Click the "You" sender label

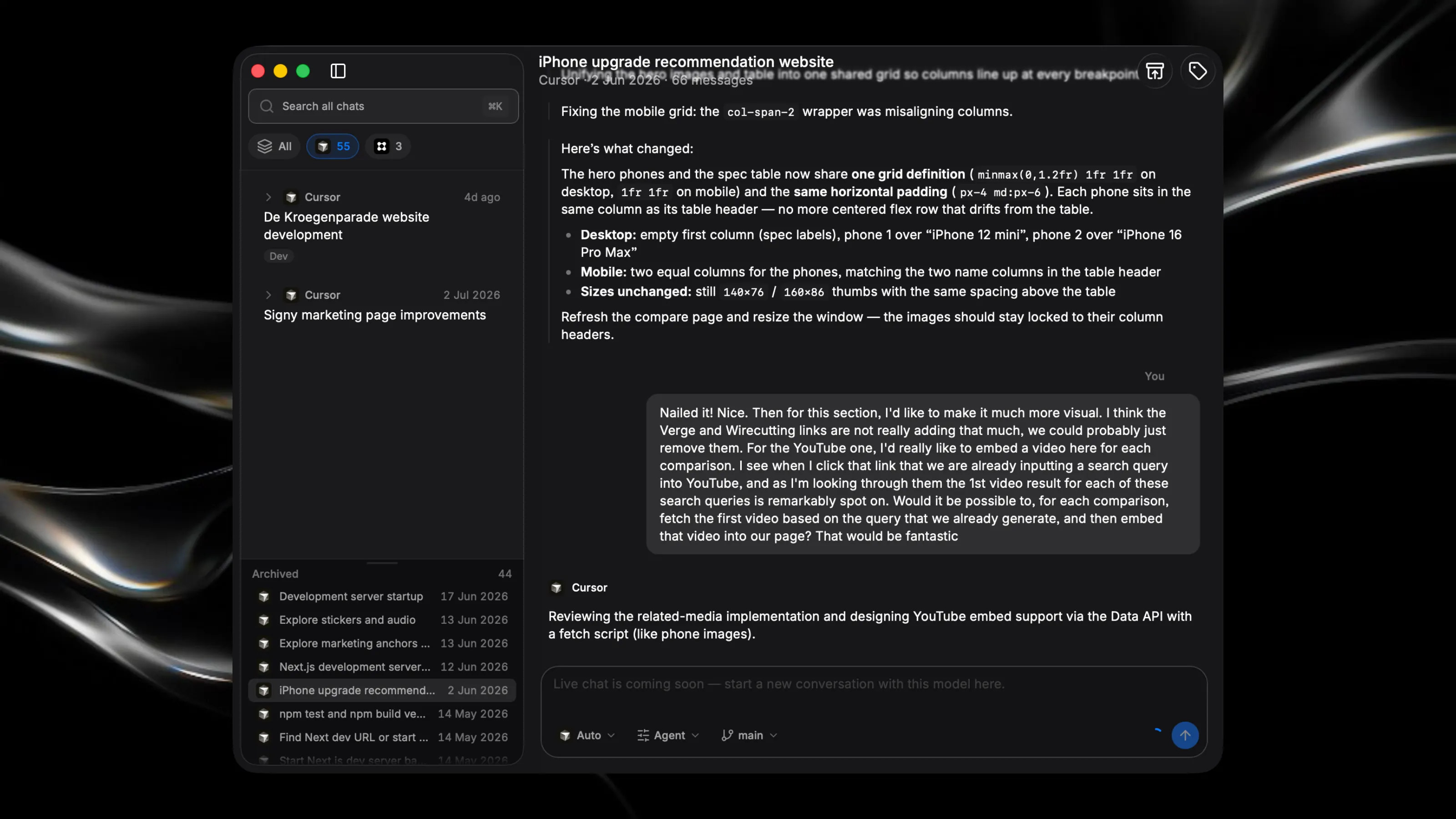(x=1154, y=376)
